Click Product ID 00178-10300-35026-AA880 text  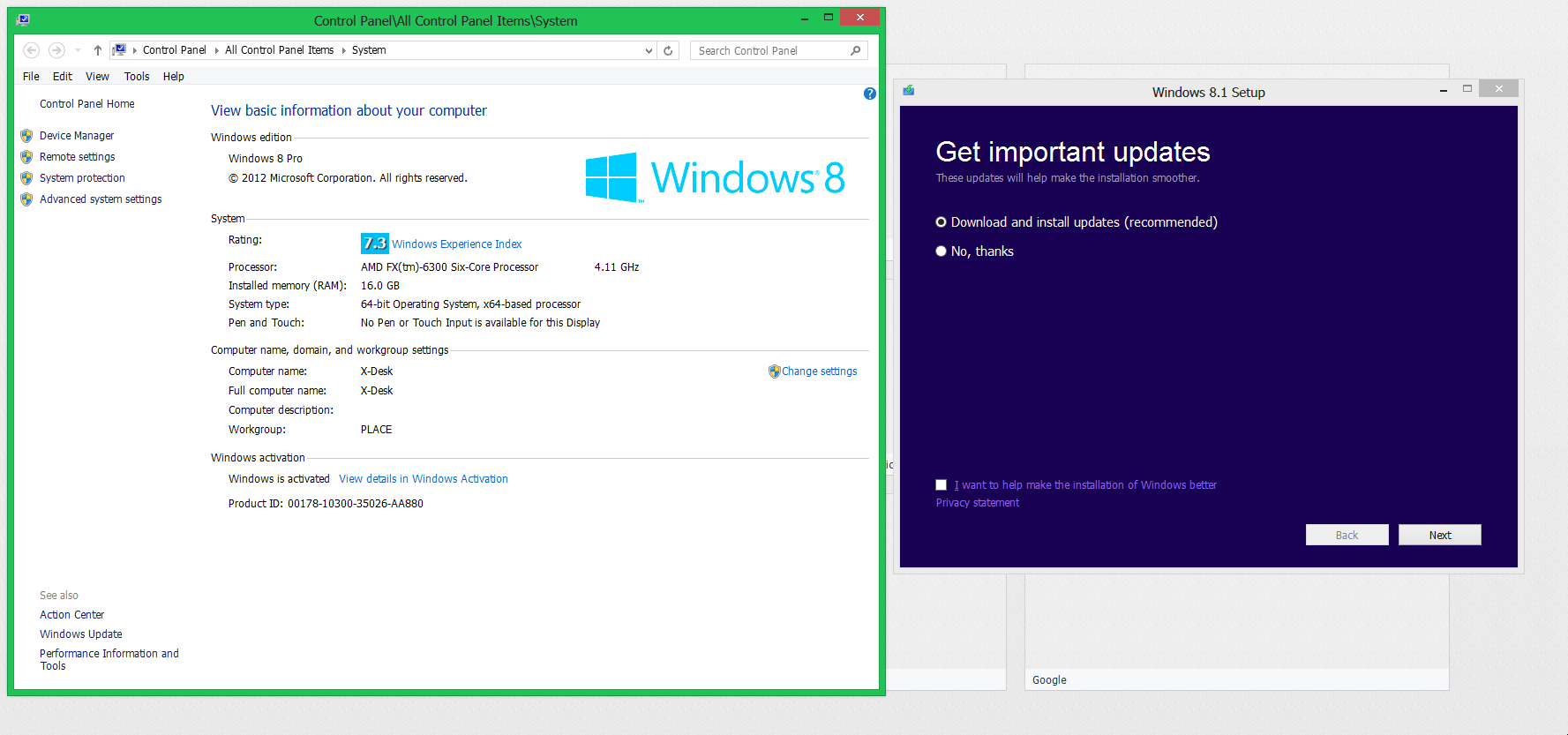coord(326,504)
